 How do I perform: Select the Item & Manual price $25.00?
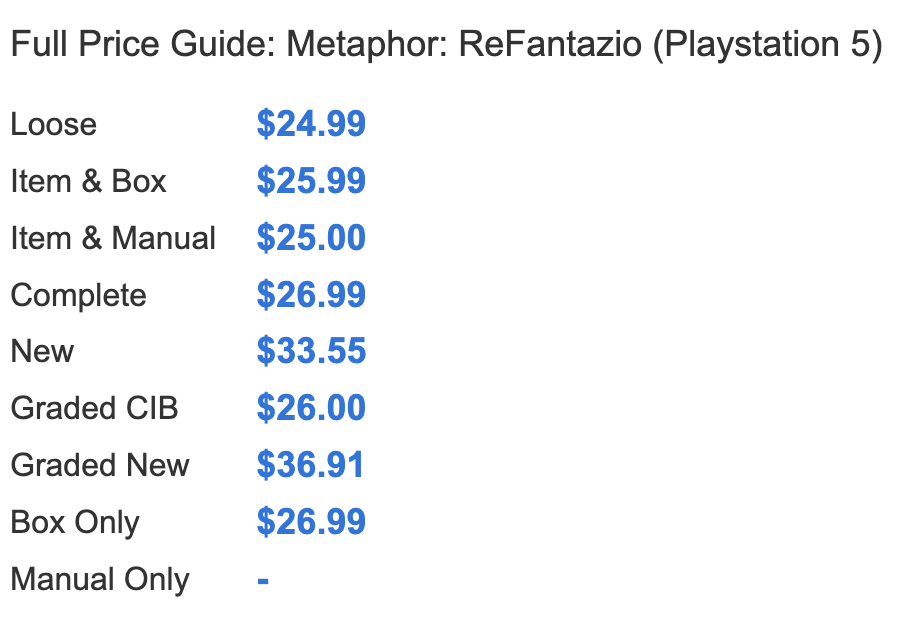click(x=311, y=239)
